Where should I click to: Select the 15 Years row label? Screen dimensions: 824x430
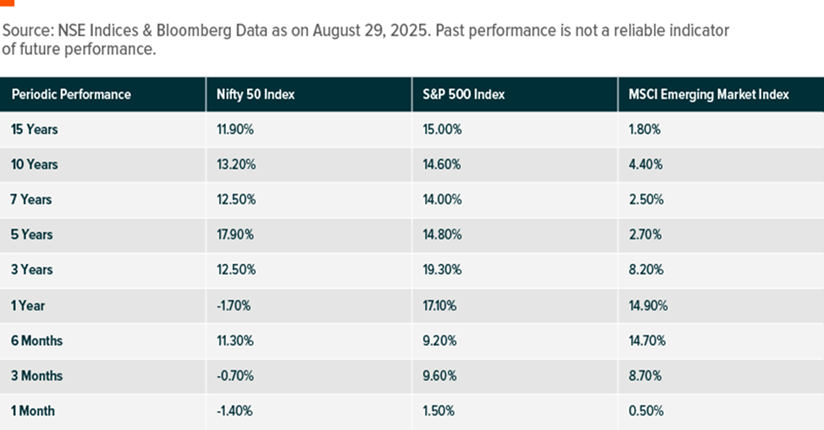34,129
